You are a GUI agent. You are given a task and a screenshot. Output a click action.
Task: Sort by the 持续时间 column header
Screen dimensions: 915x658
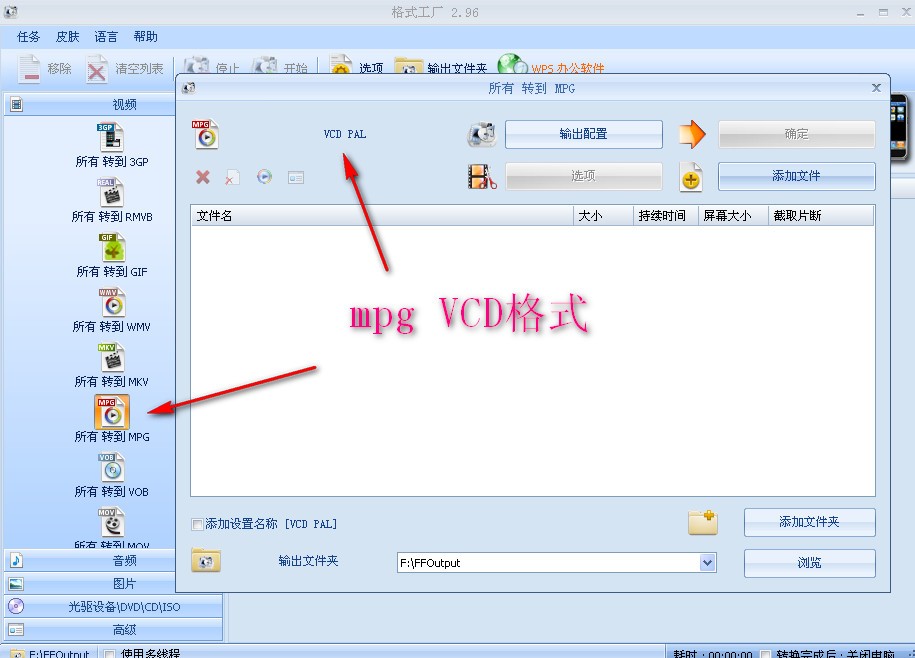[x=665, y=216]
